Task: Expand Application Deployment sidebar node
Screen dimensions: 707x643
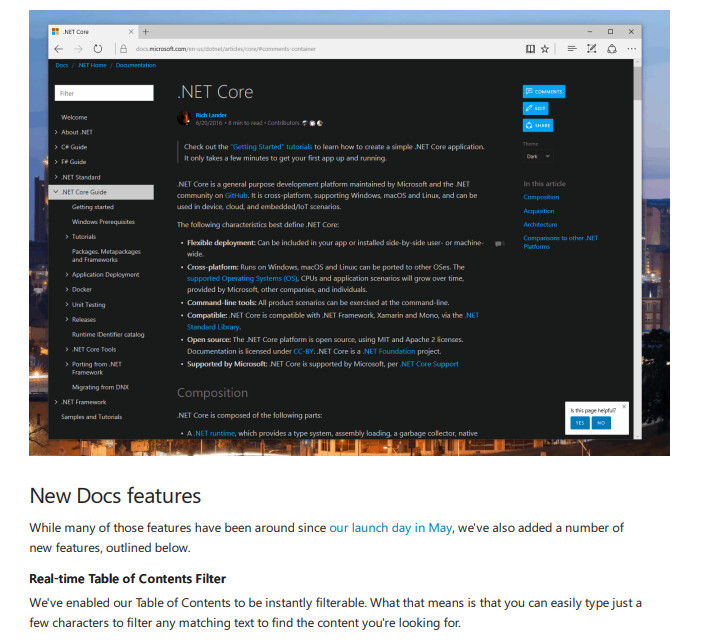Action: click(67, 275)
